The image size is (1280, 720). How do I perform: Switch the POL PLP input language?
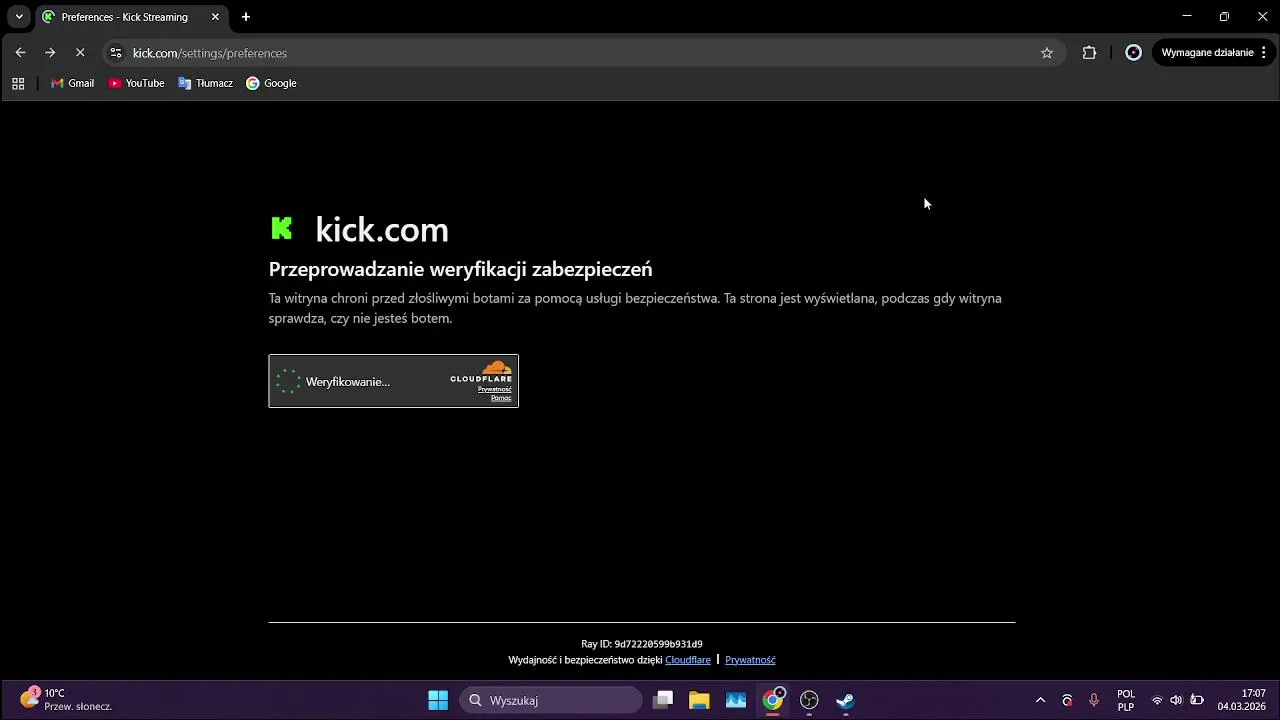tap(1126, 700)
